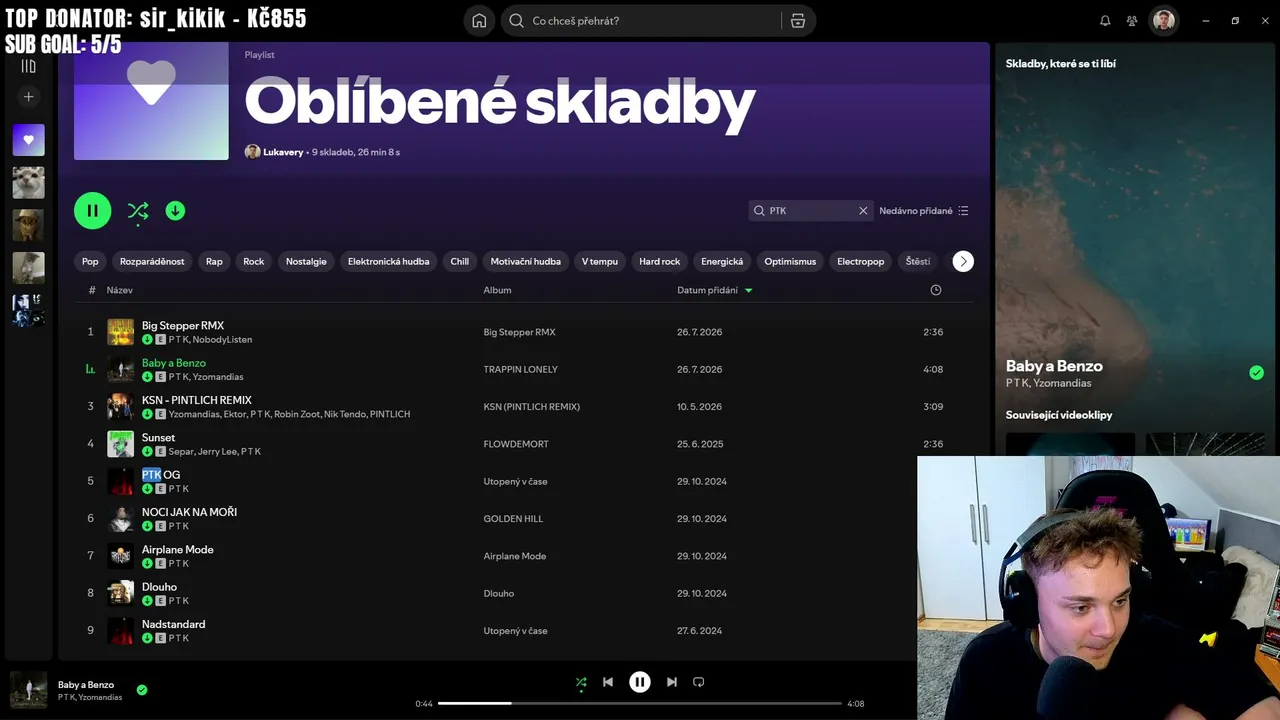Sort by the Název column

pos(120,290)
